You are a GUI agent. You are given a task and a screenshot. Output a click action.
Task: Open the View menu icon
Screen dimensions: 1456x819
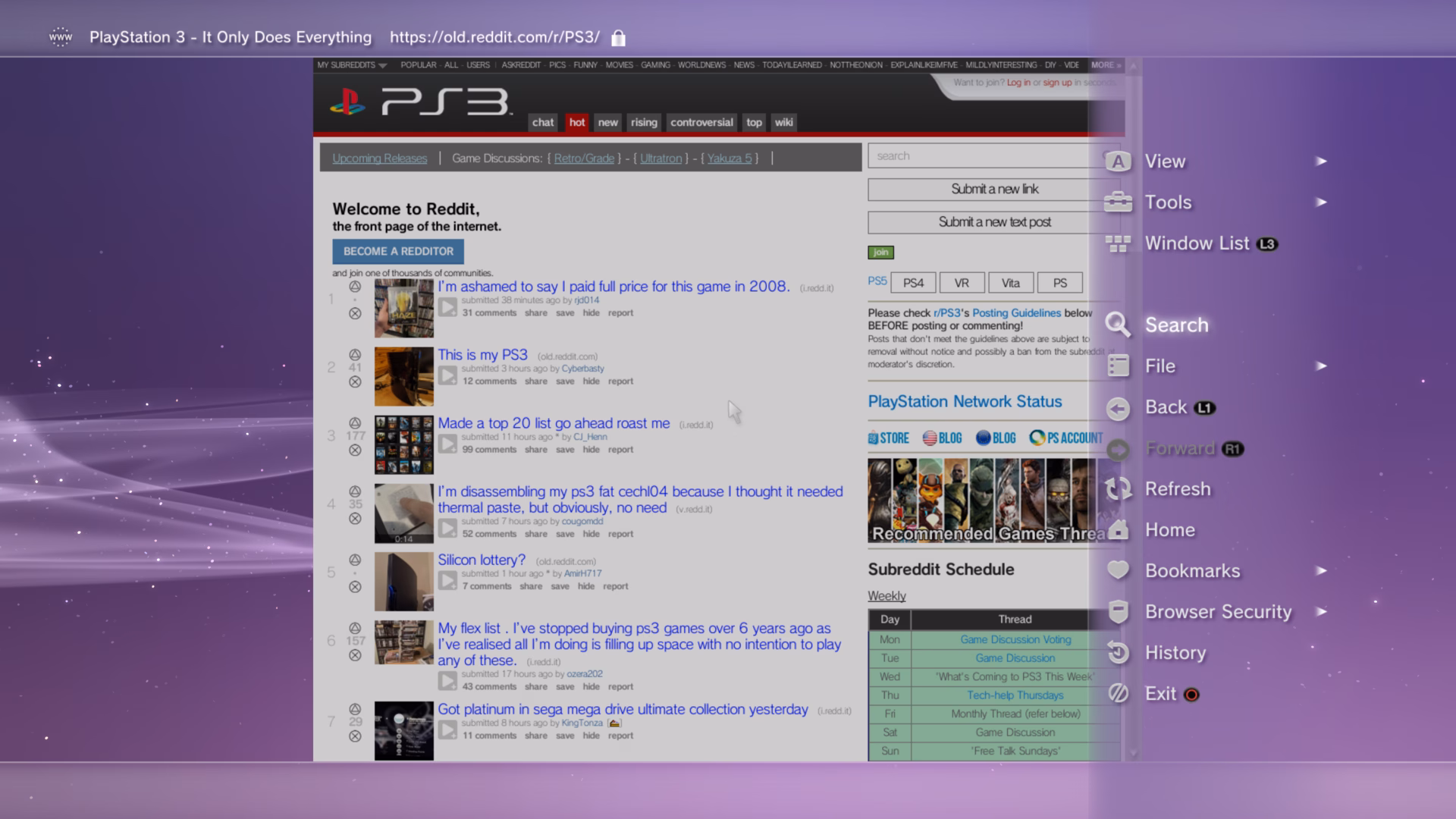tap(1118, 162)
